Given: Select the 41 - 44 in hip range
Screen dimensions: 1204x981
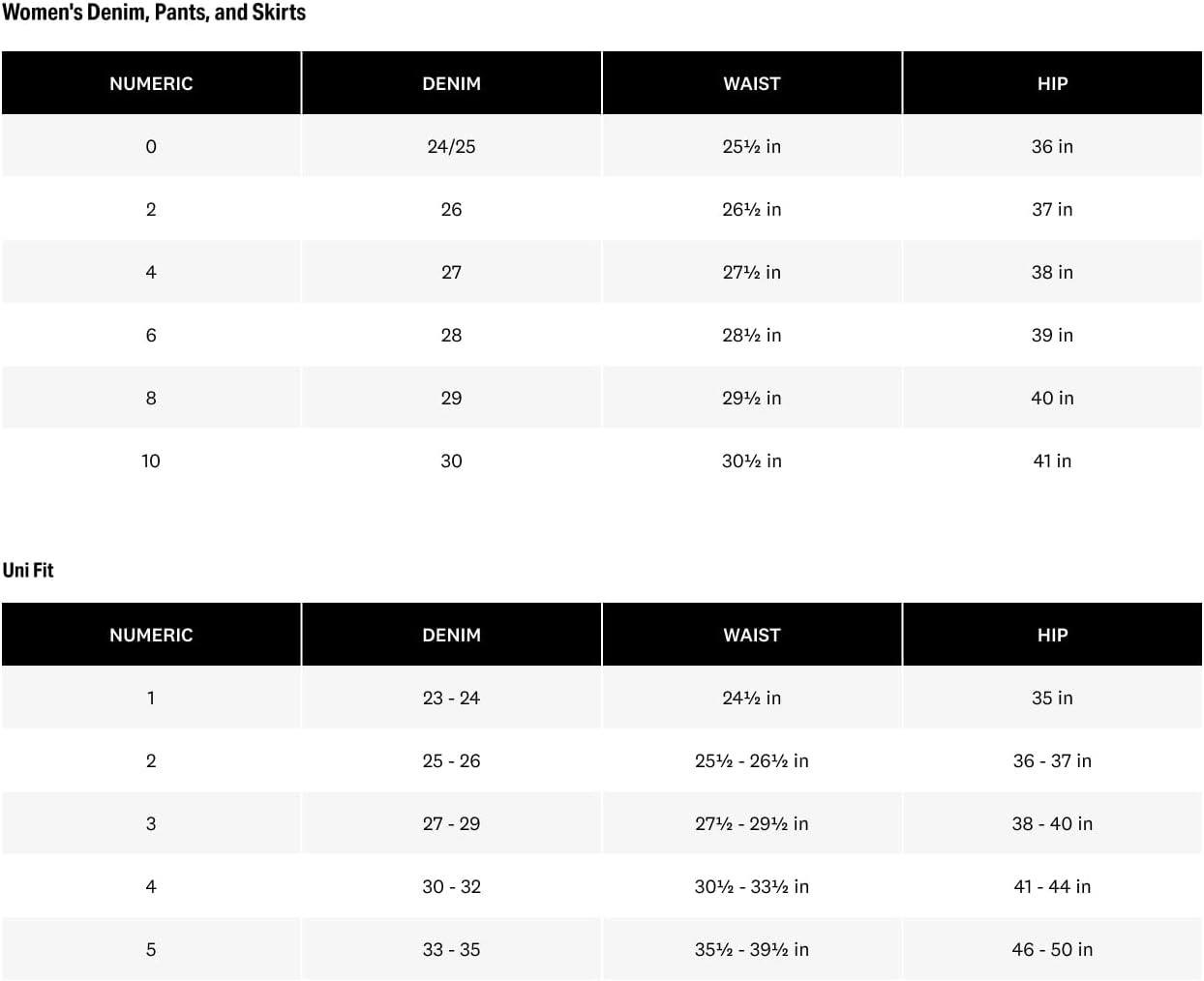Looking at the screenshot, I should point(1052,886).
